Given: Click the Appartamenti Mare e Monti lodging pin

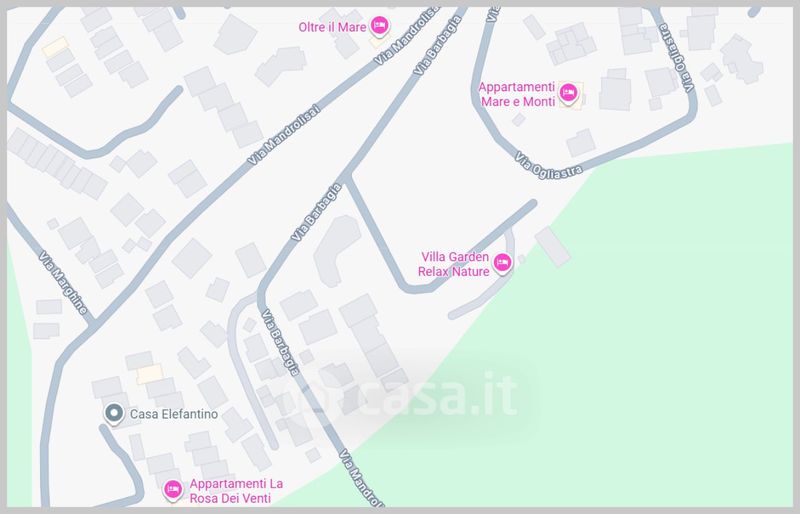Looking at the screenshot, I should coord(568,93).
